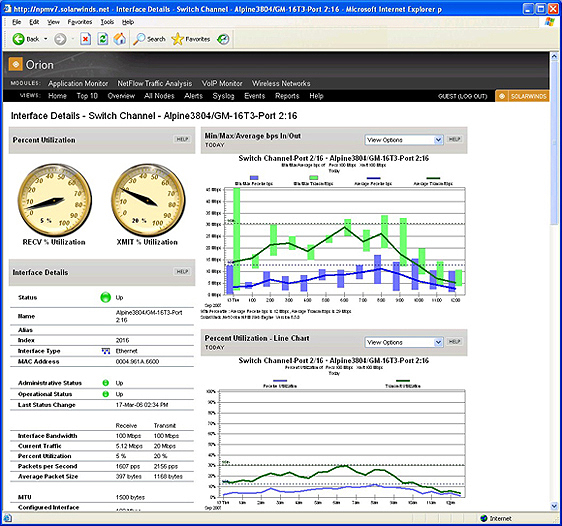562x526 pixels.
Task: Open the Reports view
Action: click(x=287, y=96)
